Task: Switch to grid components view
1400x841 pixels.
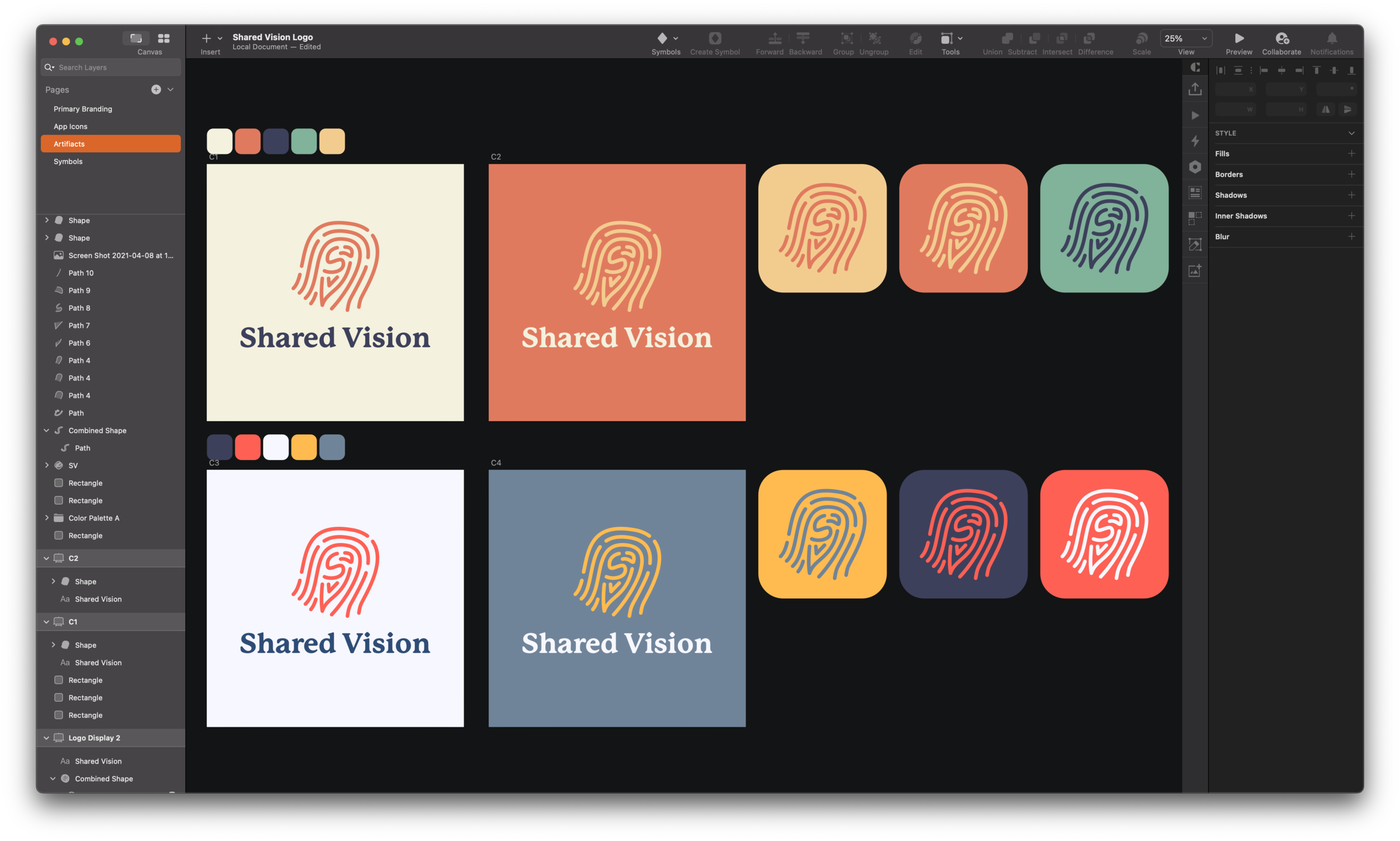Action: [164, 38]
